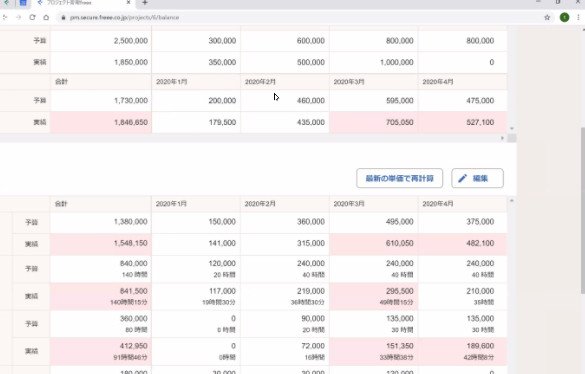Navigate forward with the forward arrow
The width and height of the screenshot is (585, 374).
[x=19, y=18]
